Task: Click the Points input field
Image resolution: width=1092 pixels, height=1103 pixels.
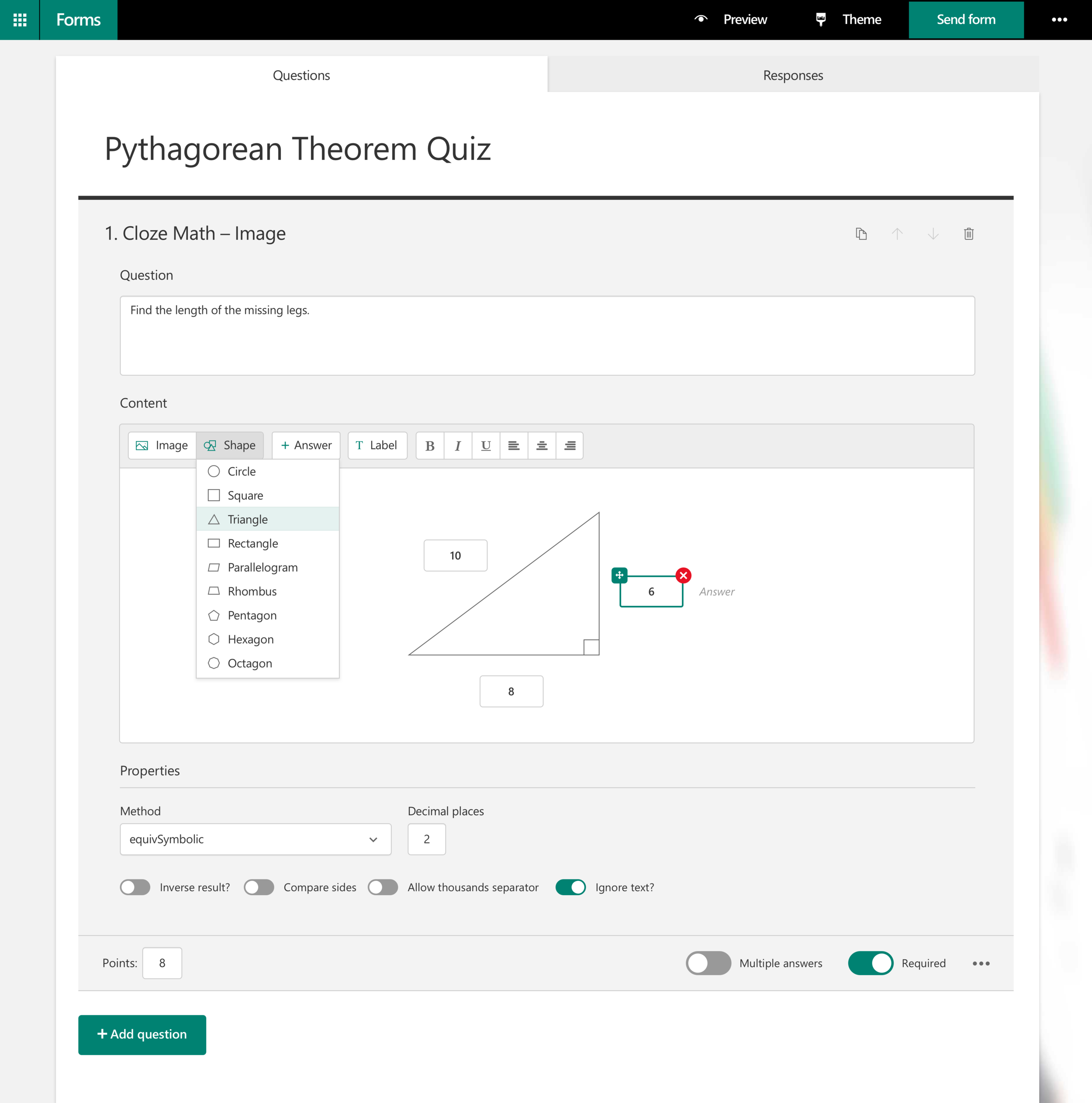Action: [x=162, y=962]
